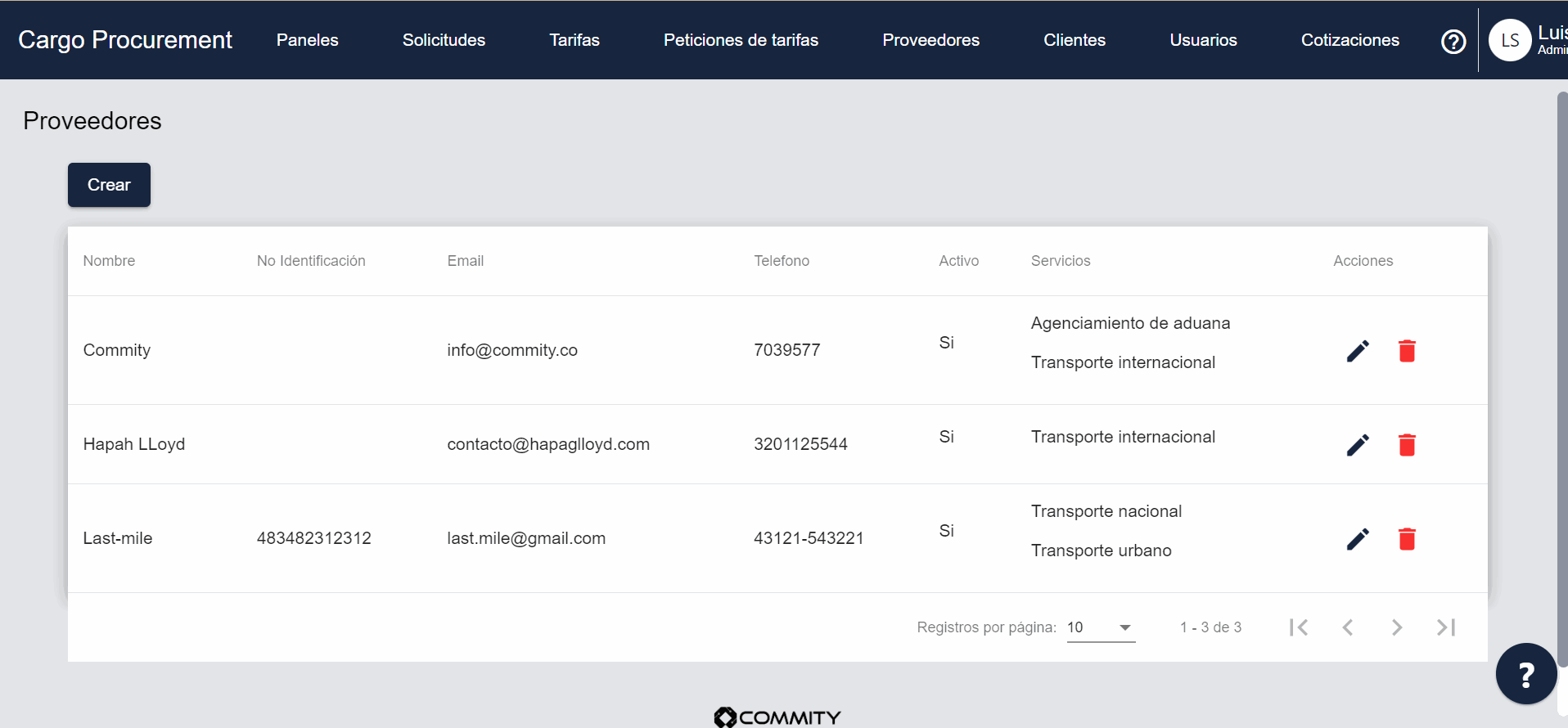Remove the Last-mile provider
Image resolution: width=1568 pixels, height=728 pixels.
tap(1407, 539)
